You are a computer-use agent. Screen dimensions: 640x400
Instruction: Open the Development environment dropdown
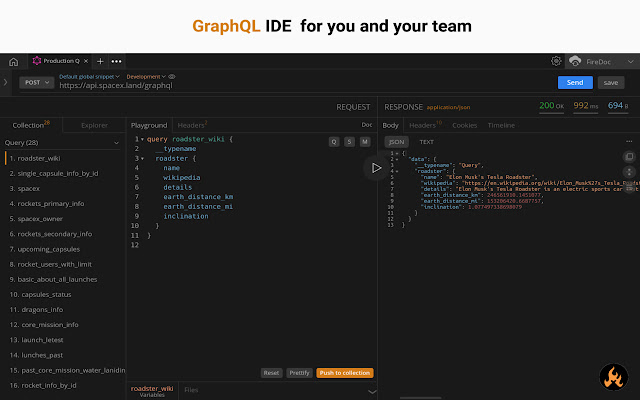[146, 76]
